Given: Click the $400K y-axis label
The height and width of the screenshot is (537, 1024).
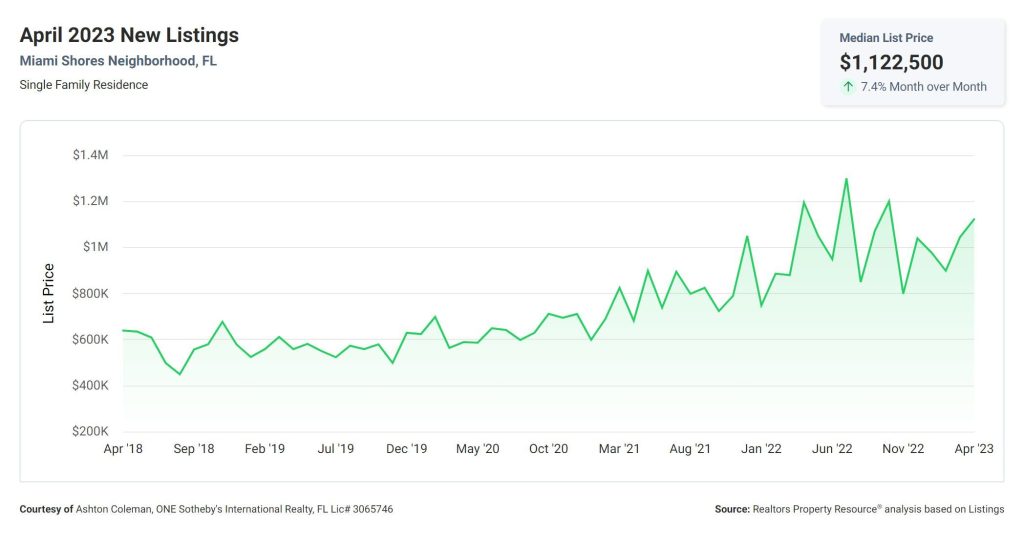Looking at the screenshot, I should tap(90, 385).
